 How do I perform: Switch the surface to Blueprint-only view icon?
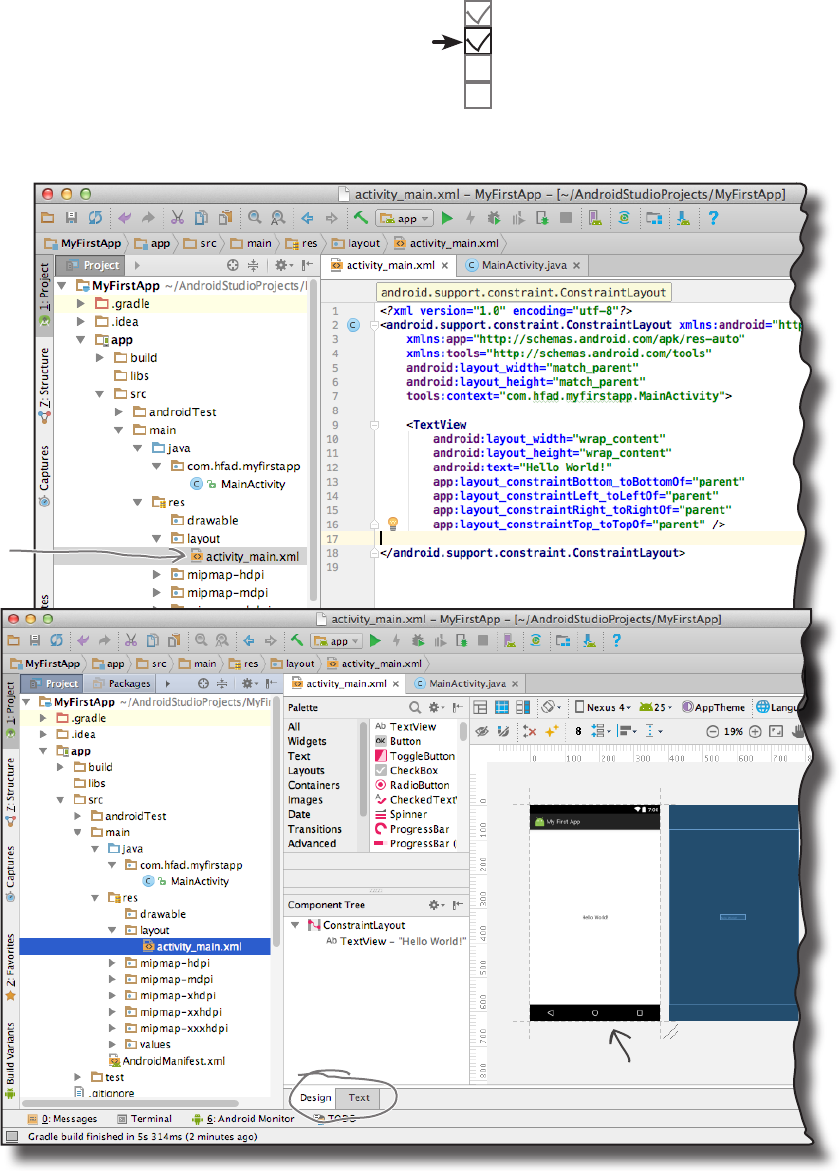(x=502, y=707)
